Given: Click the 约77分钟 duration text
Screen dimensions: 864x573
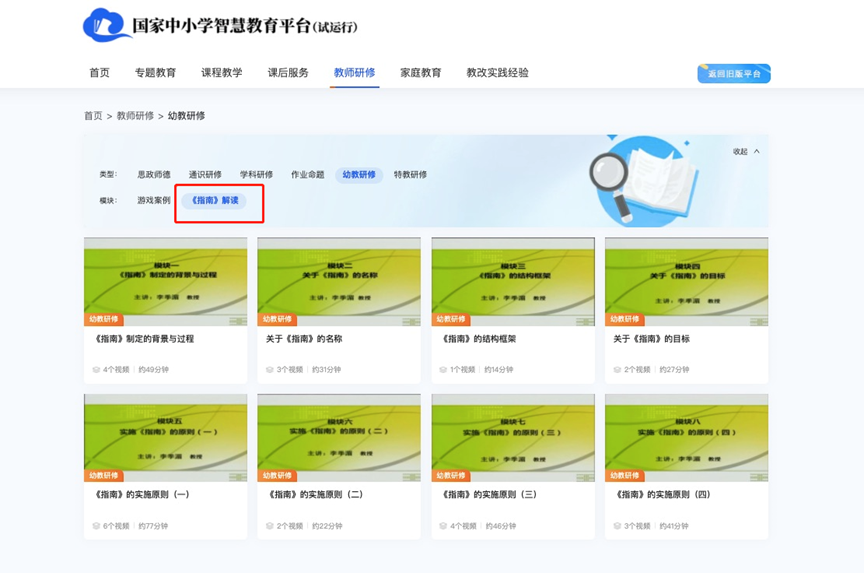Looking at the screenshot, I should click(x=153, y=526).
